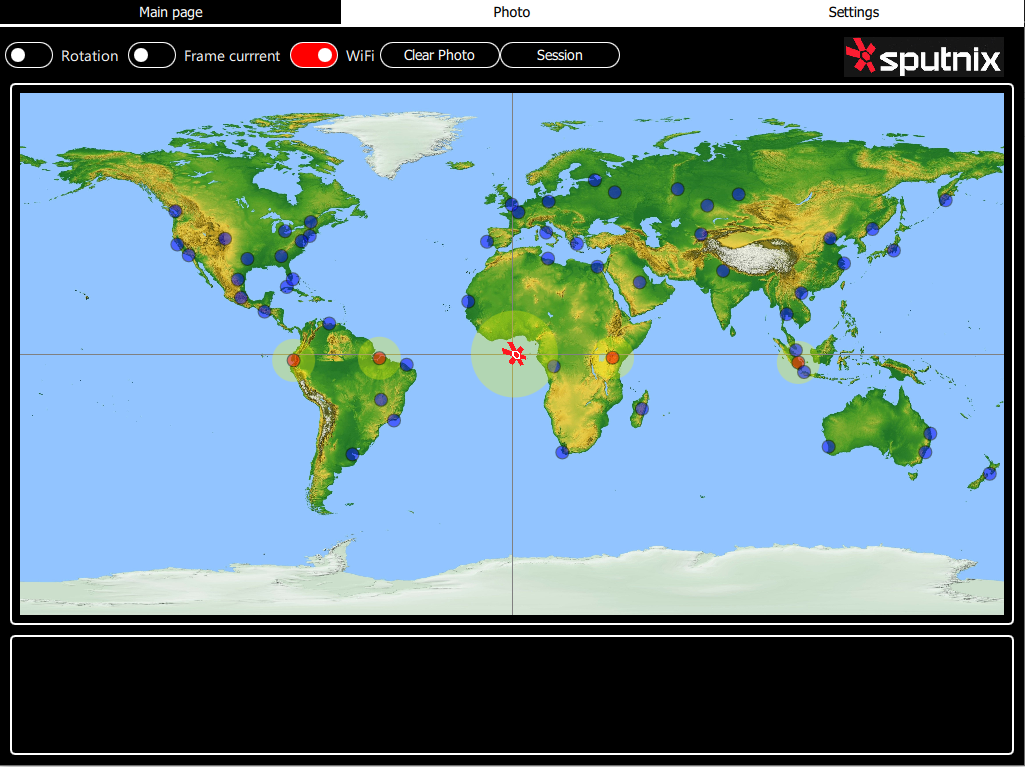Turn on the Frame current toggle
This screenshot has width=1025, height=767.
pyautogui.click(x=151, y=55)
